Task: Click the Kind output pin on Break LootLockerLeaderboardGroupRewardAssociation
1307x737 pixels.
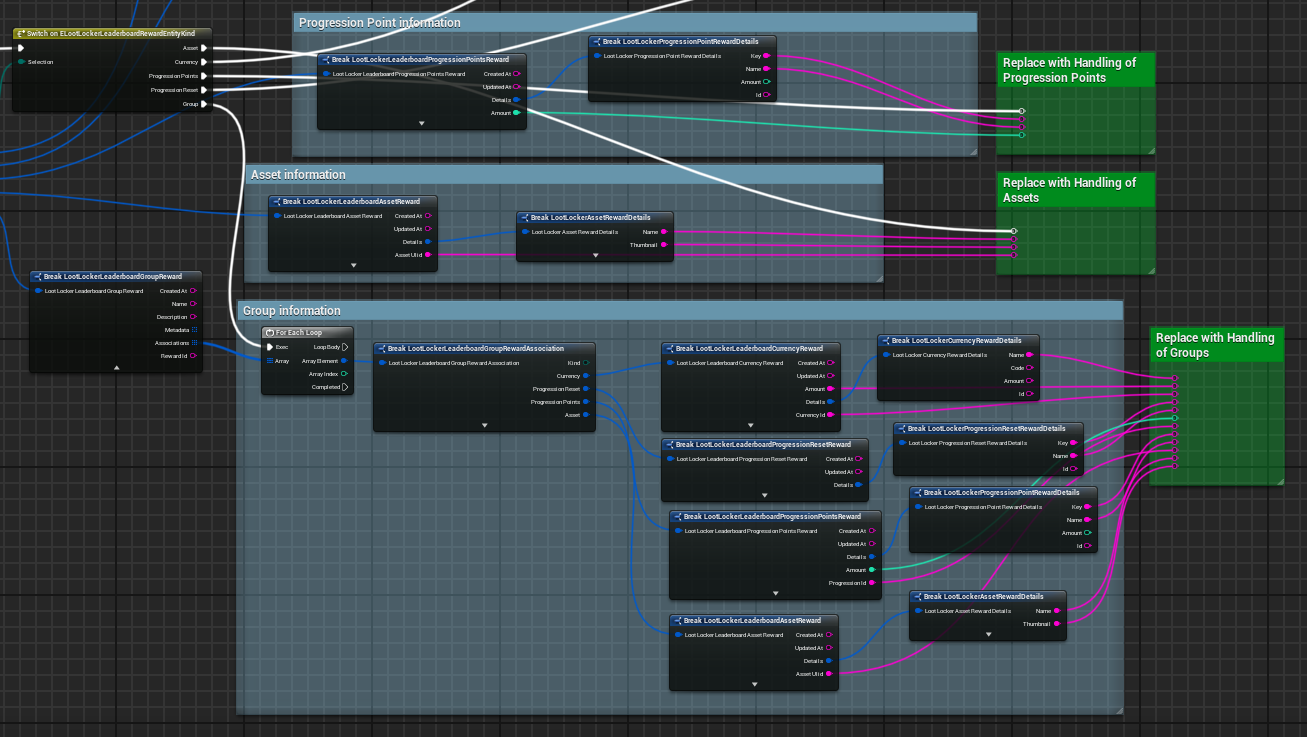Action: click(x=586, y=363)
